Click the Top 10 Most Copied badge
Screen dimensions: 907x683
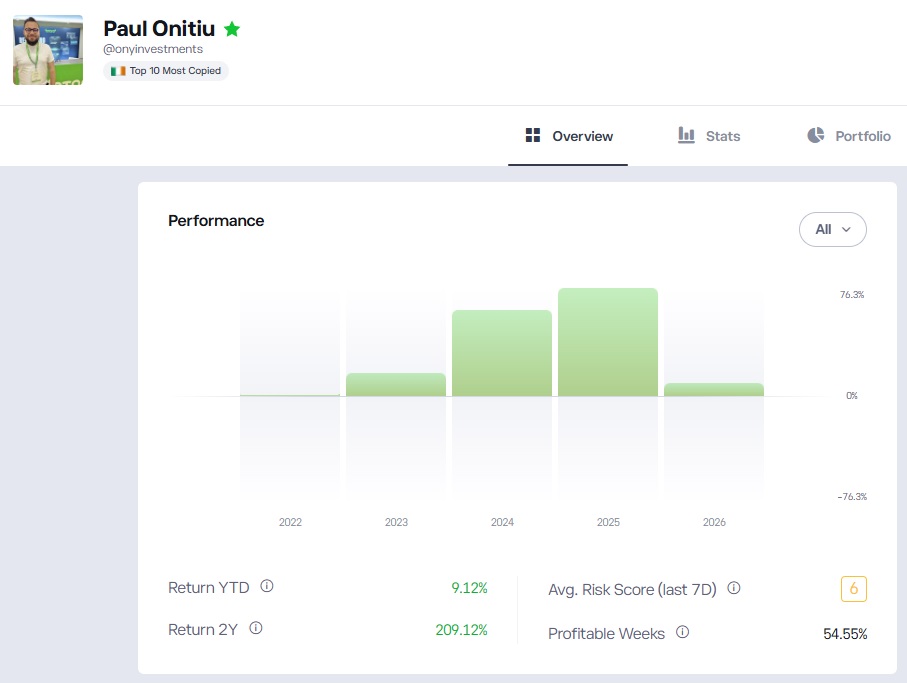coord(165,70)
